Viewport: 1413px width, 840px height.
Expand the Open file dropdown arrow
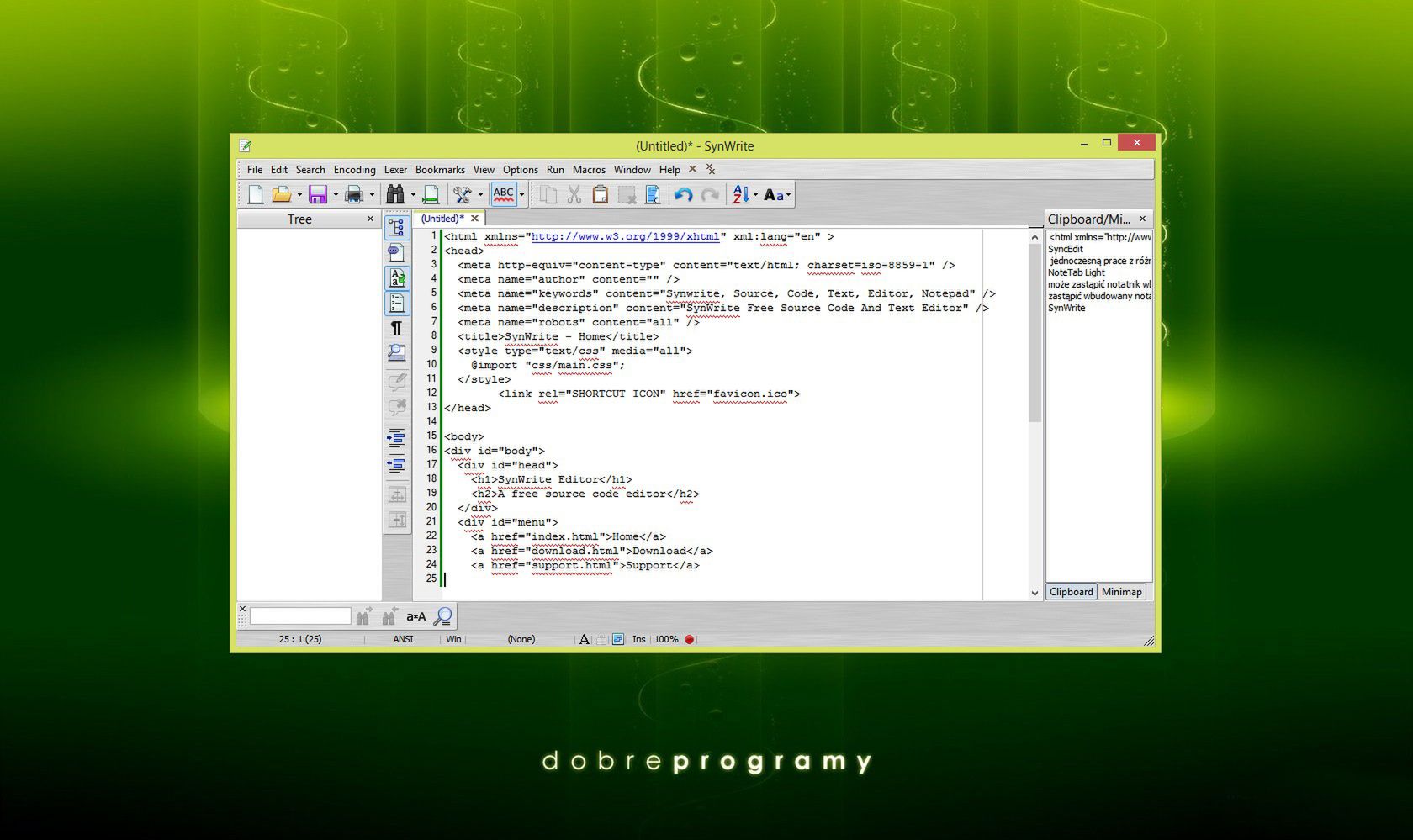pyautogui.click(x=299, y=195)
